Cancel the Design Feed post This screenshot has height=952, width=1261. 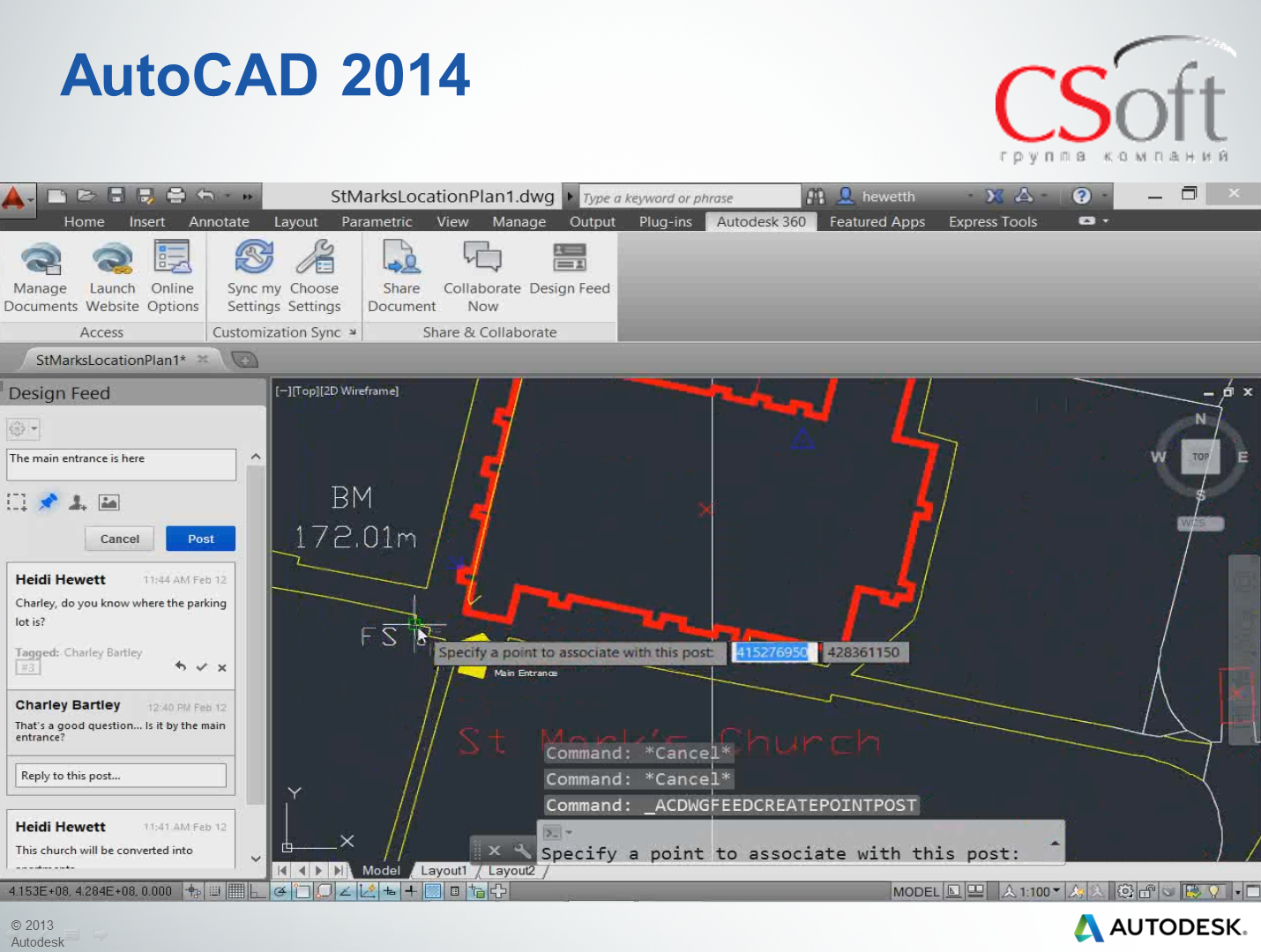tap(119, 539)
